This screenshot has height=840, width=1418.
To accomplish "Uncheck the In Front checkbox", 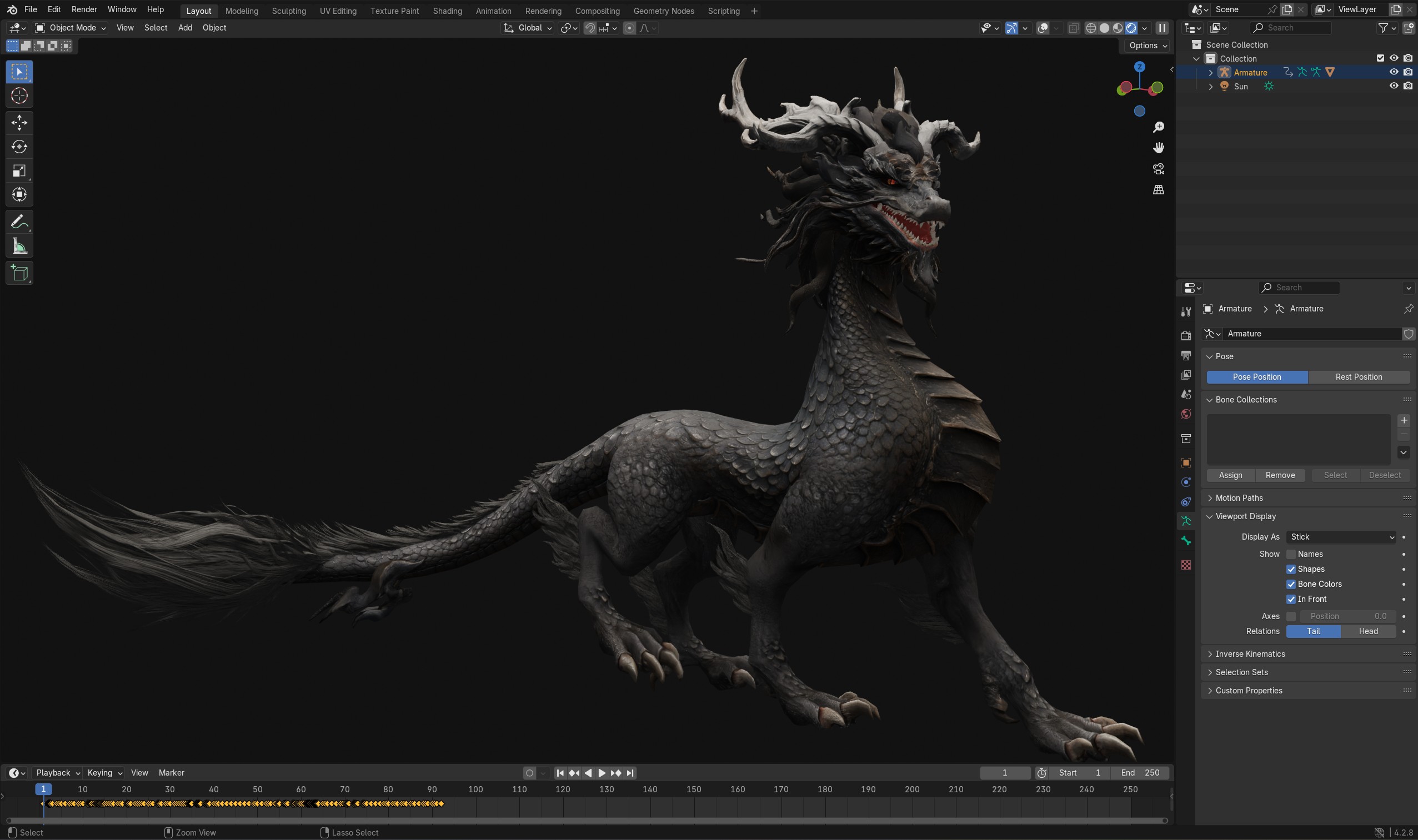I will pyautogui.click(x=1291, y=599).
